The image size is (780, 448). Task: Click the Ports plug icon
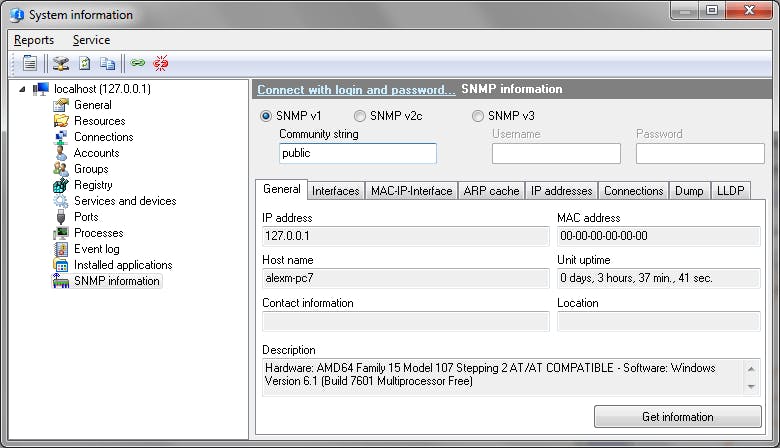click(61, 217)
